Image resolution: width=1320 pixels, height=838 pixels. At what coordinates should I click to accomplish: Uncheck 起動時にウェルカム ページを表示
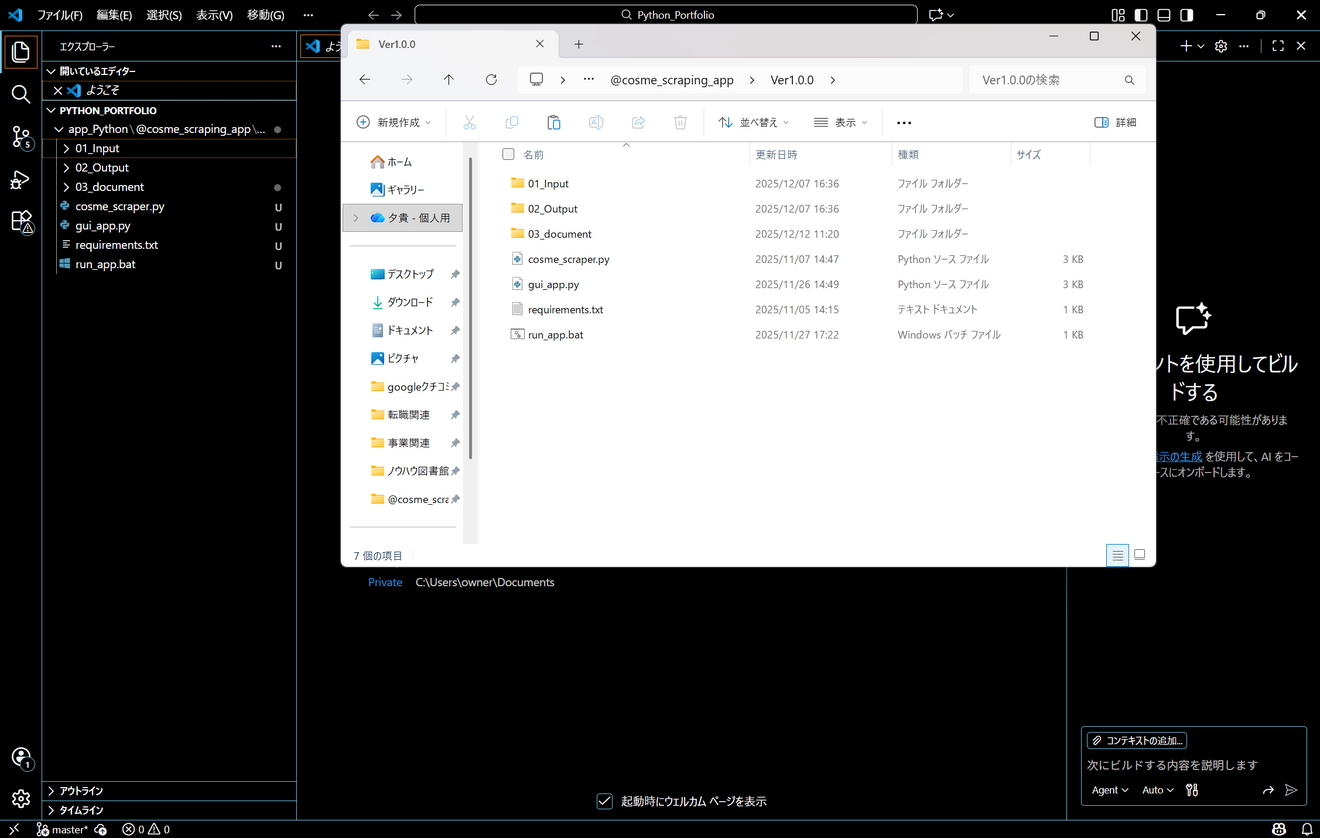point(604,801)
